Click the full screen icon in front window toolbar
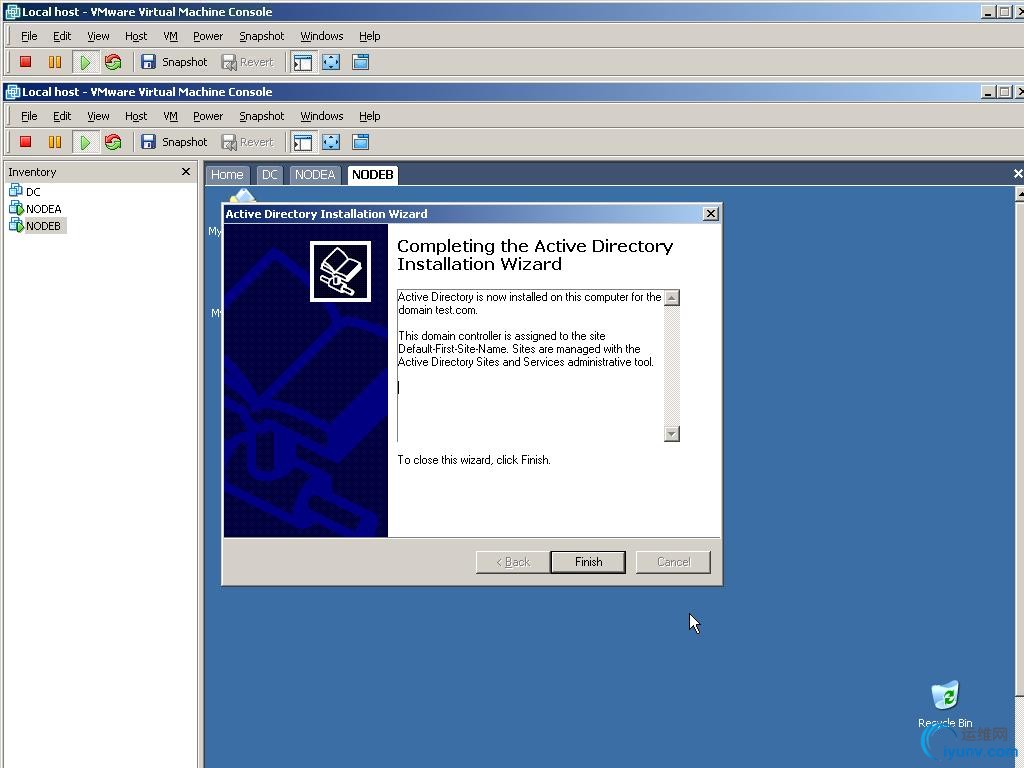Screen dimensions: 1024x768 point(331,142)
